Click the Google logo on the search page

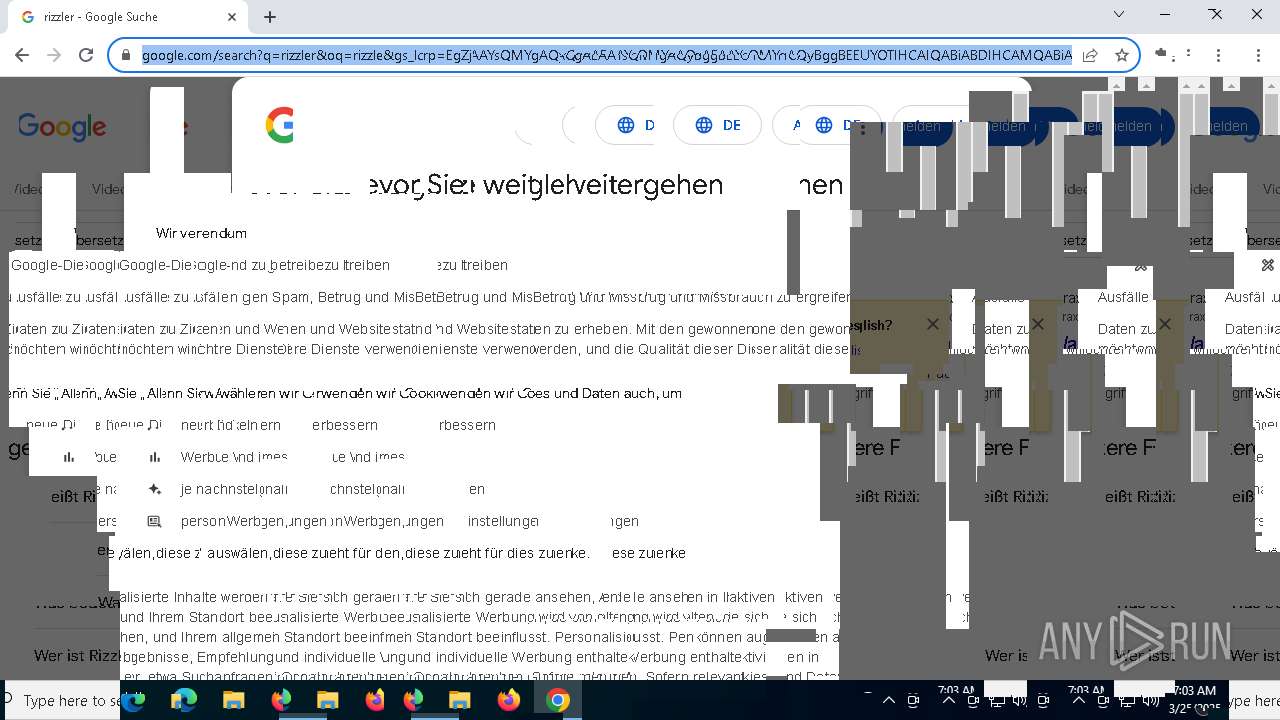(62, 127)
